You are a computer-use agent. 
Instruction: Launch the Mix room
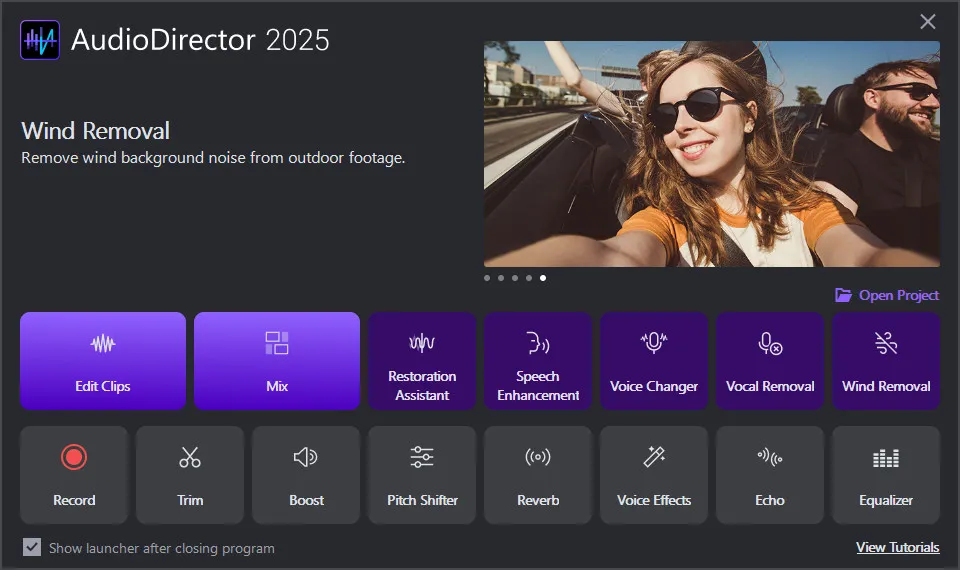click(277, 361)
